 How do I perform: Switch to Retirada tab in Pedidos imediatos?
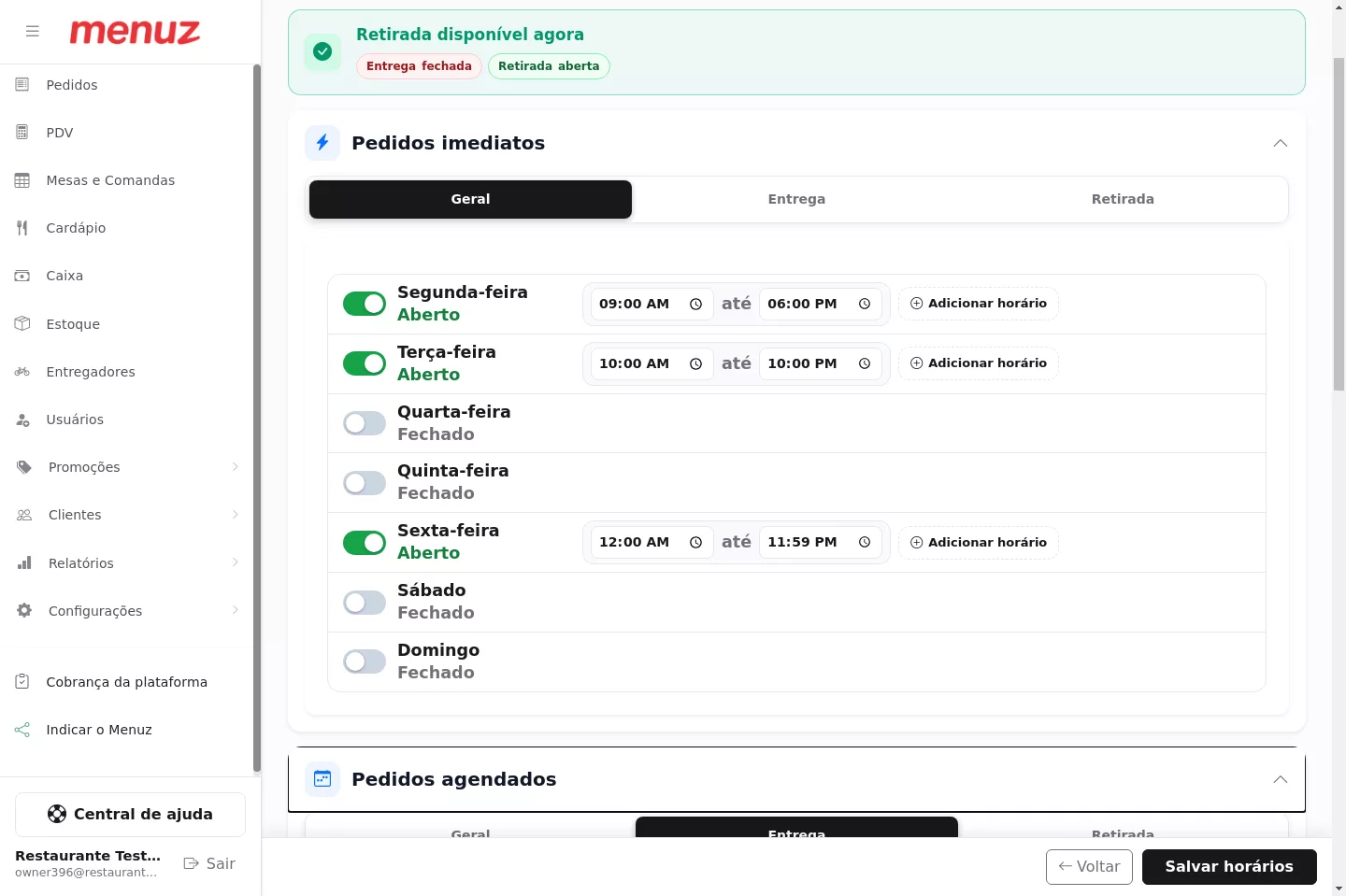pyautogui.click(x=1123, y=199)
